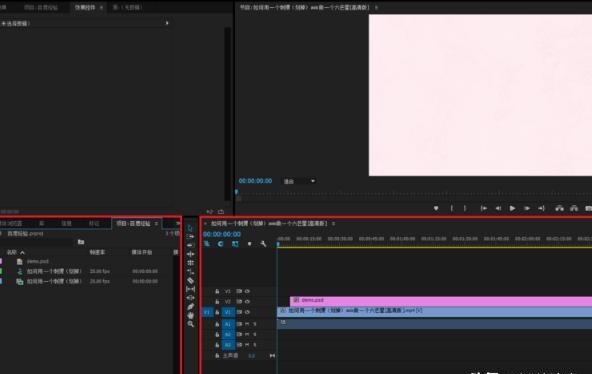Viewport: 592px width, 374px height.
Task: Click Add Marker in the program monitor
Action: click(x=436, y=208)
